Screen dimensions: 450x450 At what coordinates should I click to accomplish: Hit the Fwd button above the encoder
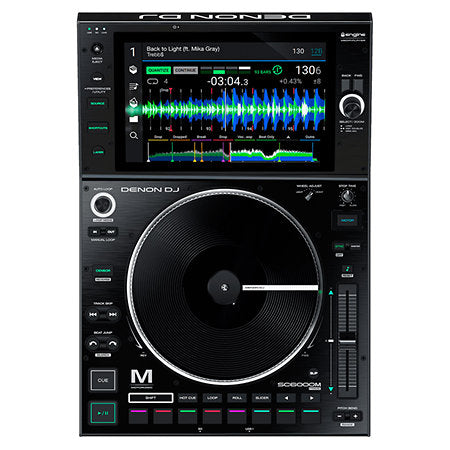coord(358,86)
